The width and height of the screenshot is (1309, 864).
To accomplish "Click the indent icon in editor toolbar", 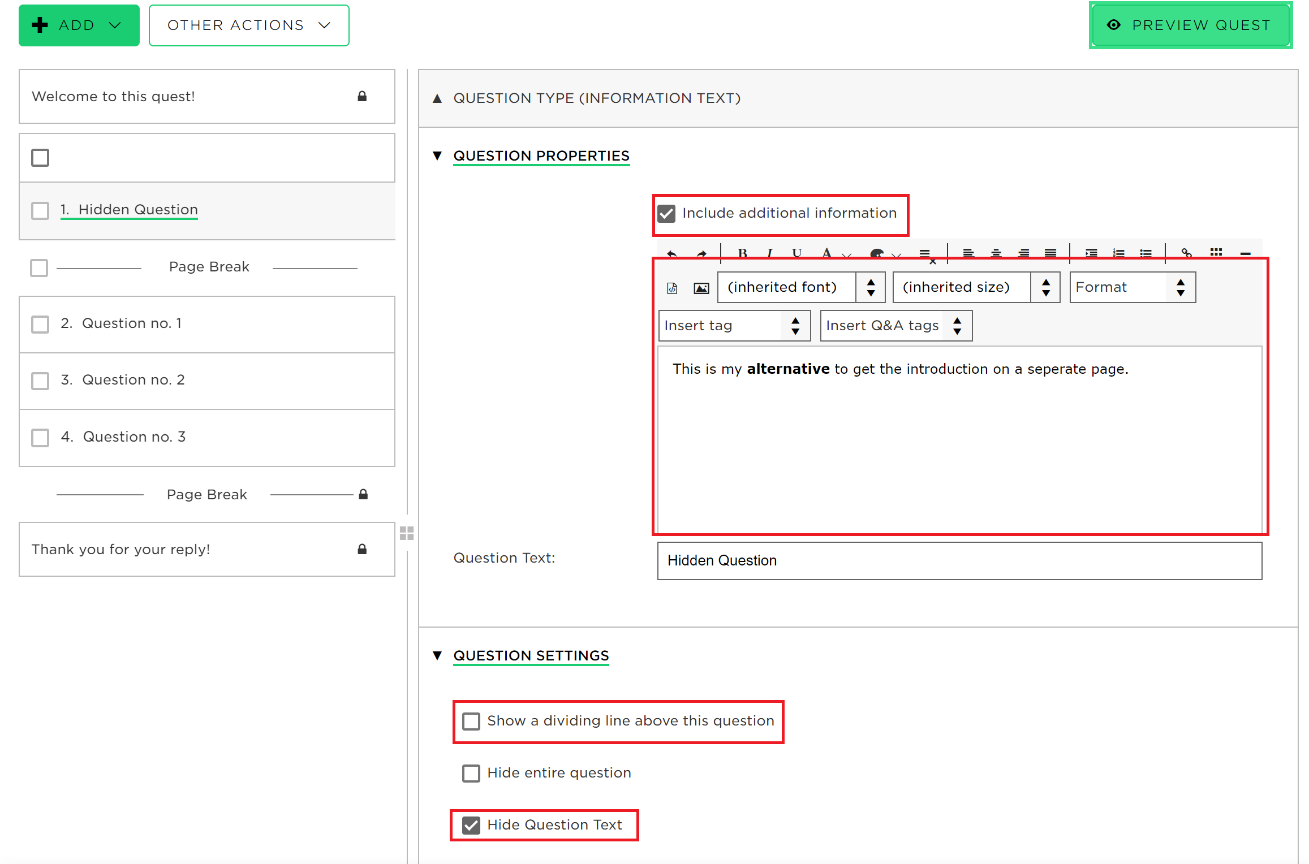I will tap(1091, 254).
